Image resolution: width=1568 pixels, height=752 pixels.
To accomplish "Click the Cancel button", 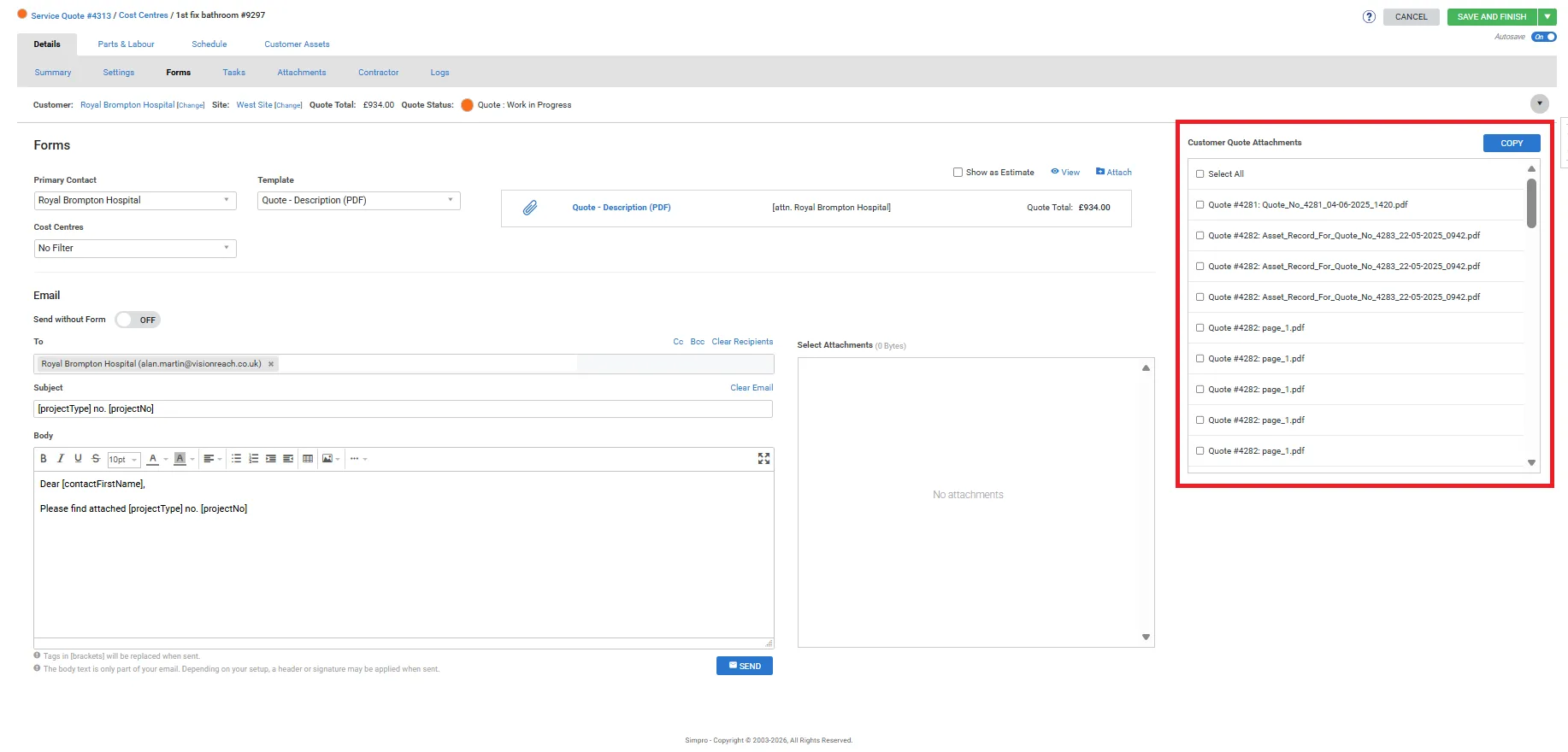I will (1412, 16).
